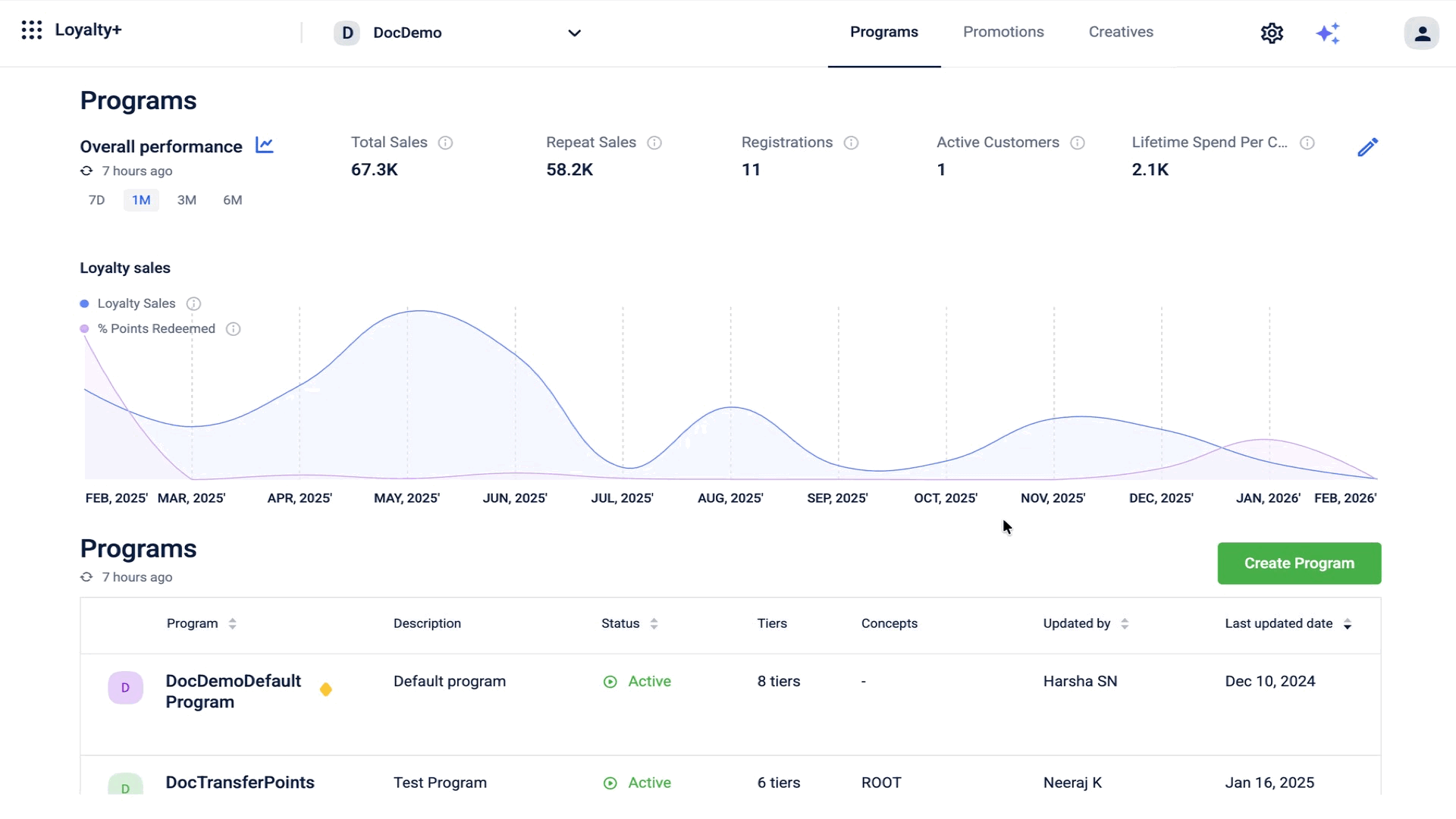This screenshot has width=1456, height=819.
Task: Expand the DocDemo organization dropdown
Action: (574, 33)
